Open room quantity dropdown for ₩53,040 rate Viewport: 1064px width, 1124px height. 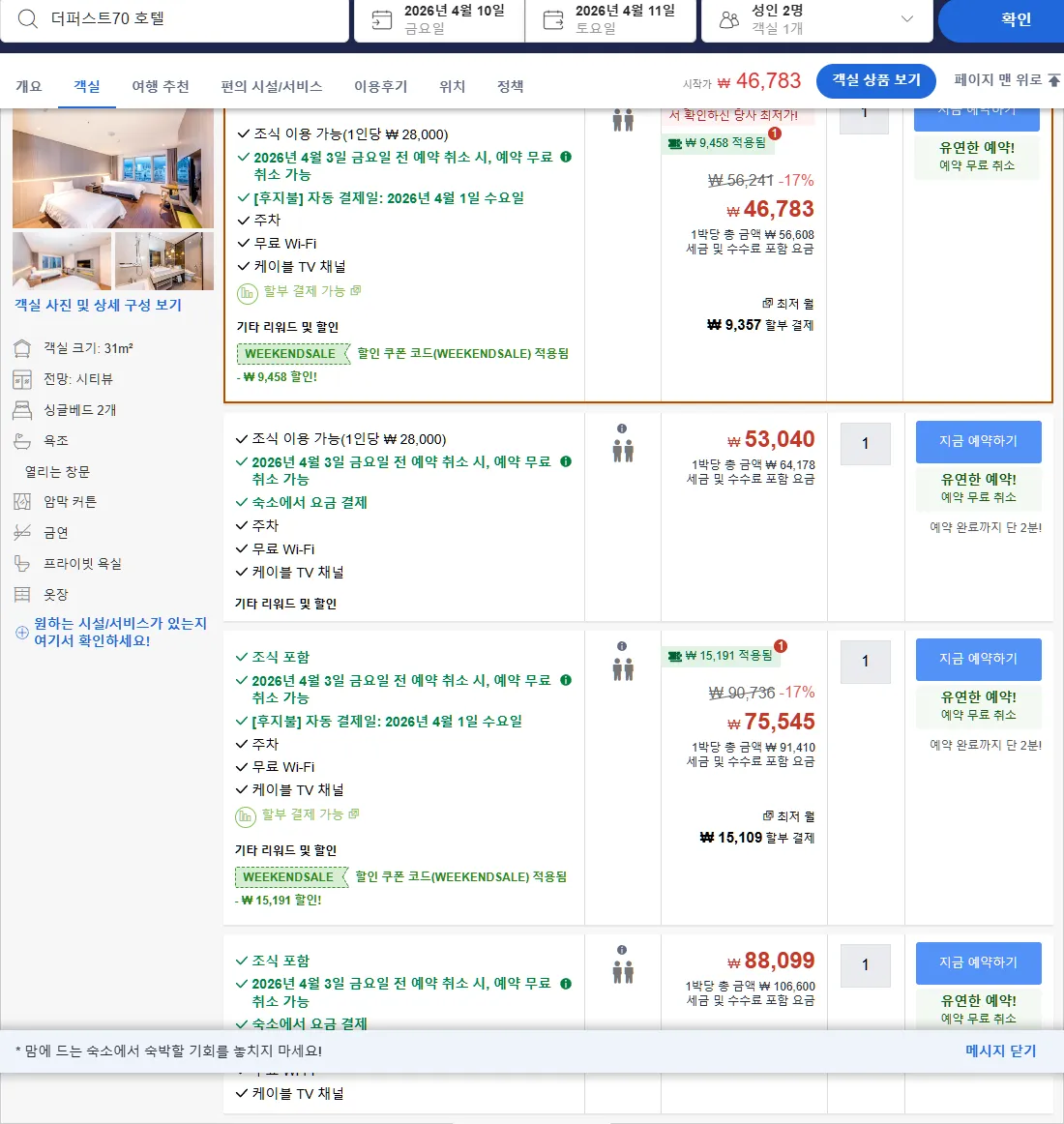pos(866,444)
